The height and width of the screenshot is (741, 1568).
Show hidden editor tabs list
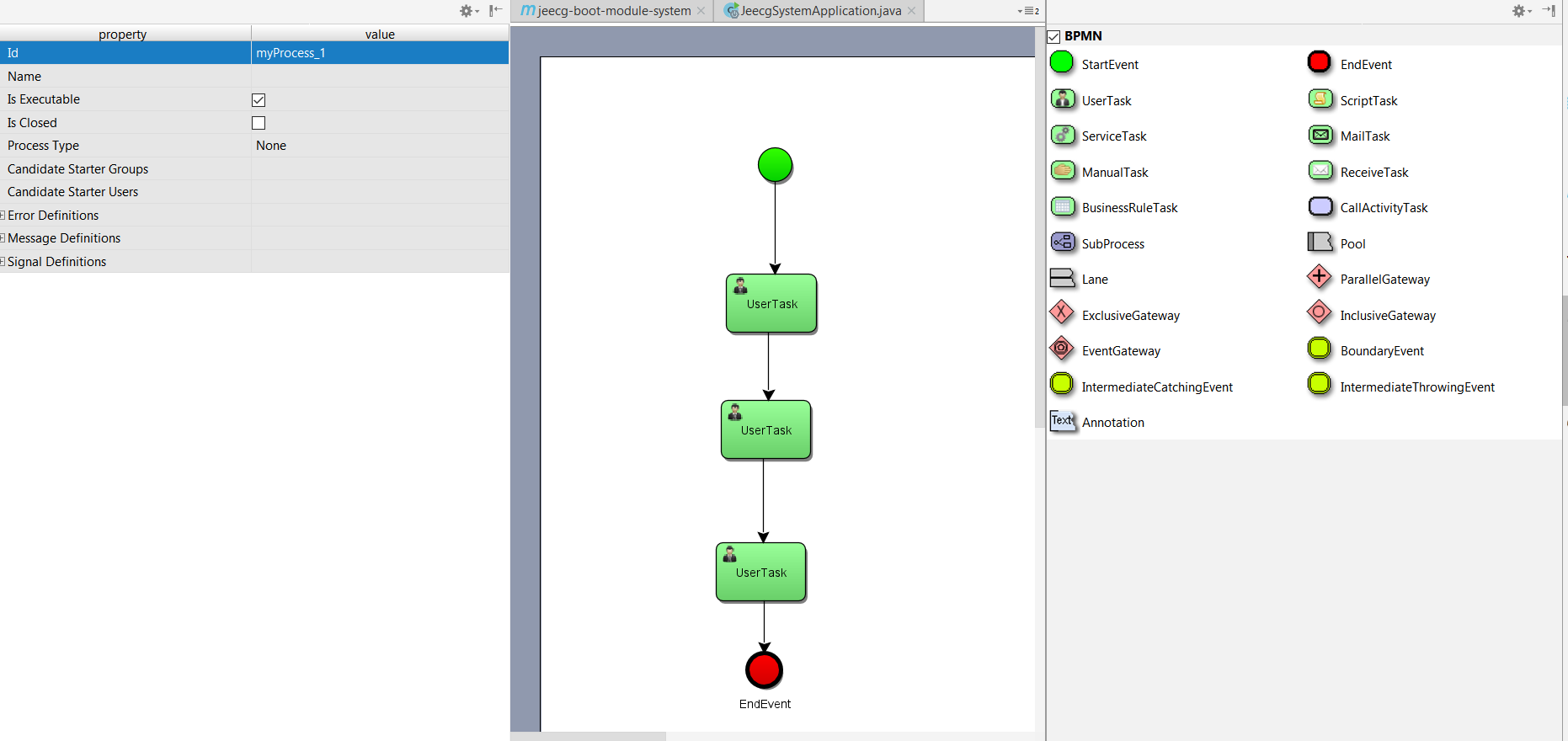pos(1029,11)
